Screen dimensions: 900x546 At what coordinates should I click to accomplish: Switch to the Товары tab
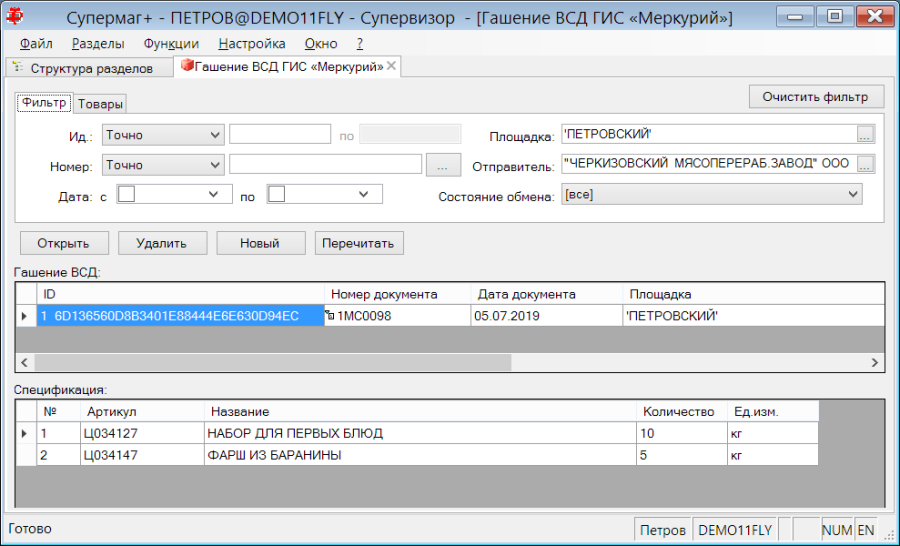[x=100, y=104]
